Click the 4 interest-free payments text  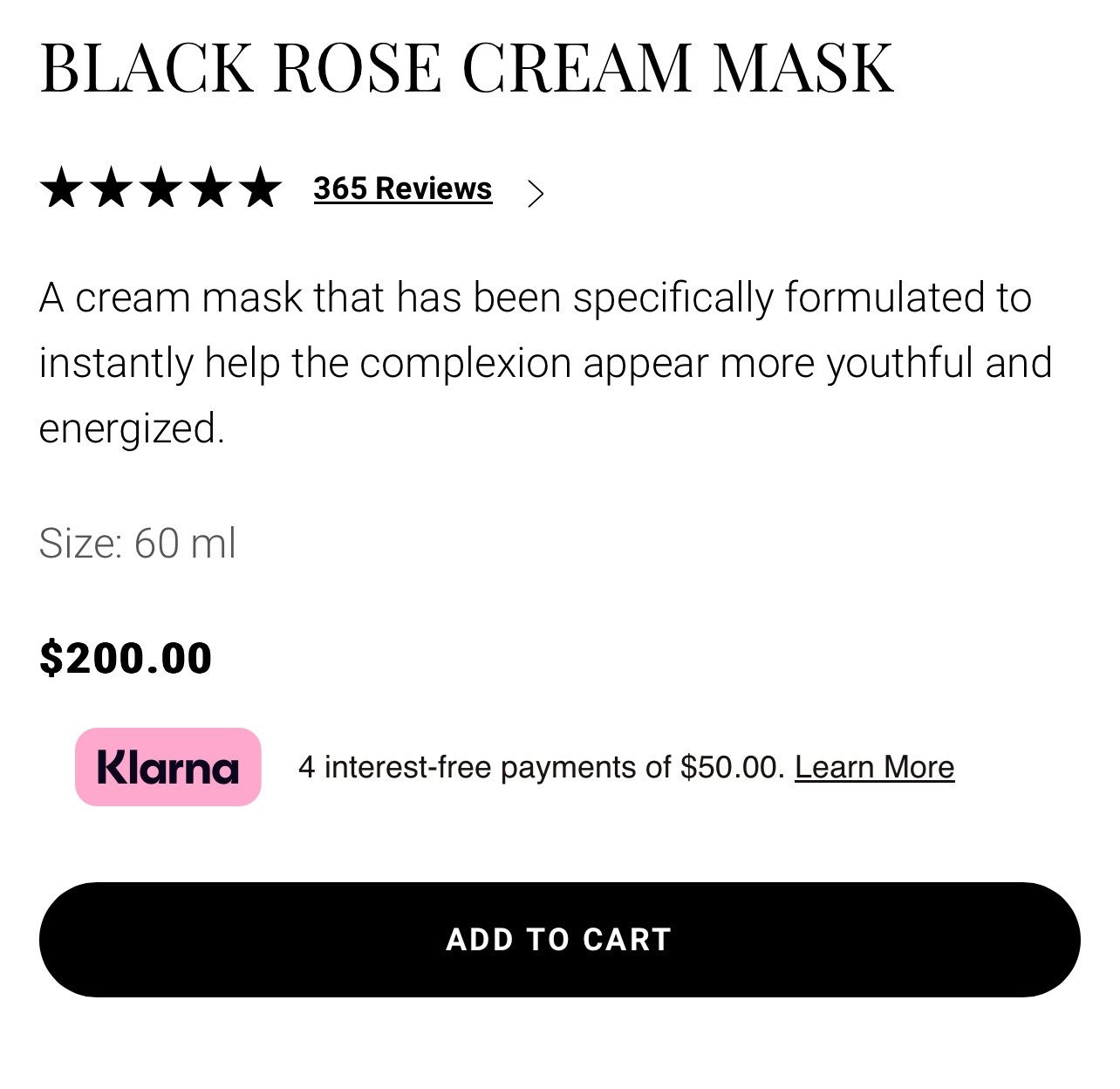click(542, 767)
